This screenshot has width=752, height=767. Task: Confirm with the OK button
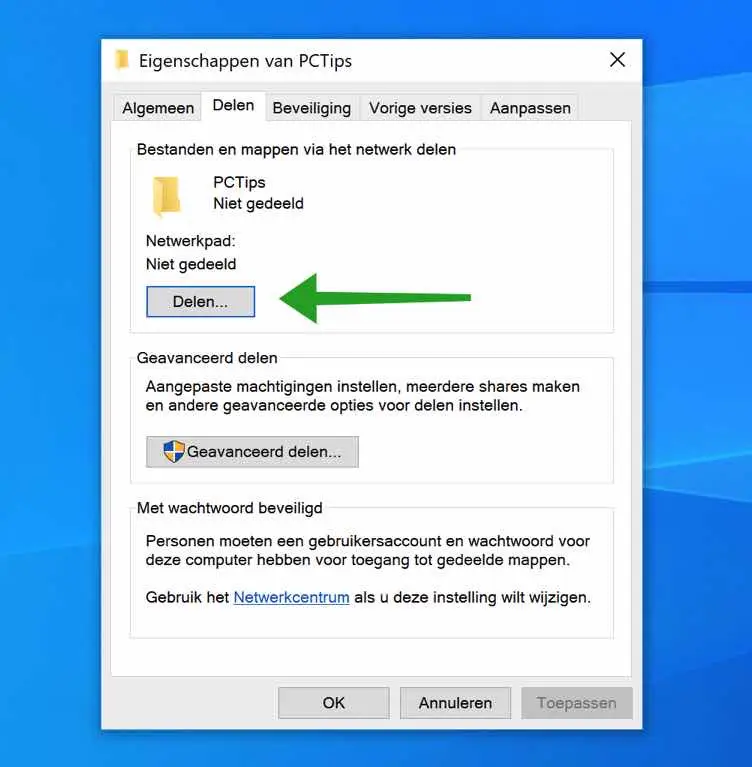click(334, 703)
